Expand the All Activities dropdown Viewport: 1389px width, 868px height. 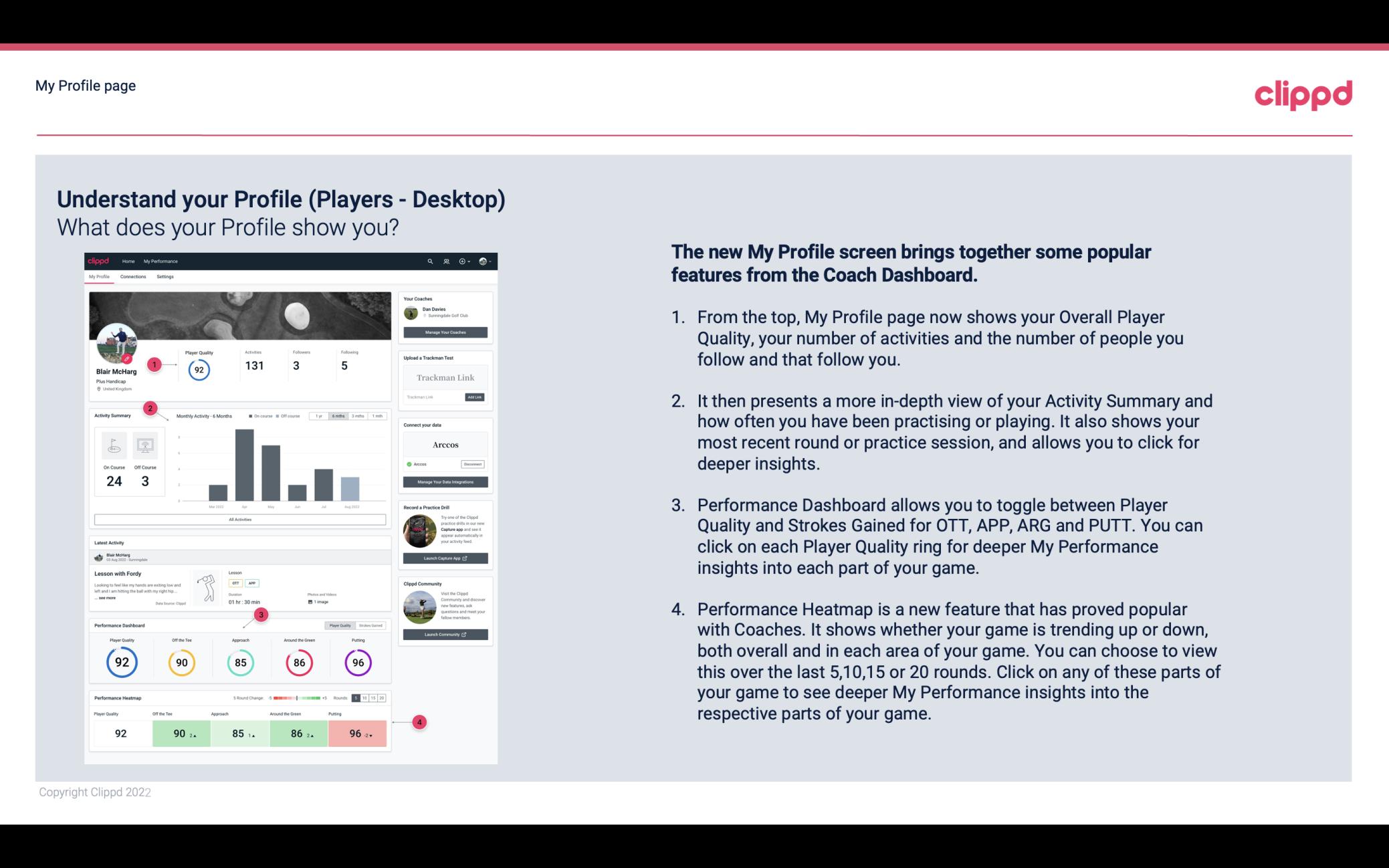[239, 519]
